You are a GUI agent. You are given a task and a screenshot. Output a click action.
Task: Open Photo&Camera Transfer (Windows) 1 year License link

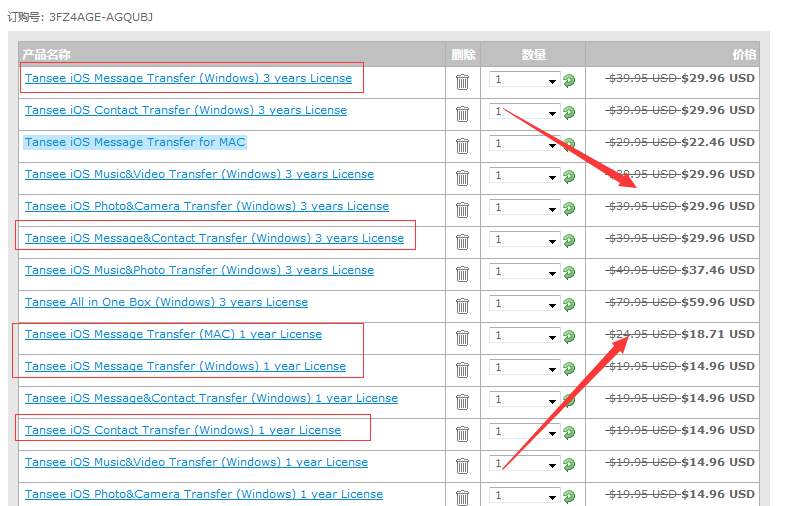pos(204,494)
